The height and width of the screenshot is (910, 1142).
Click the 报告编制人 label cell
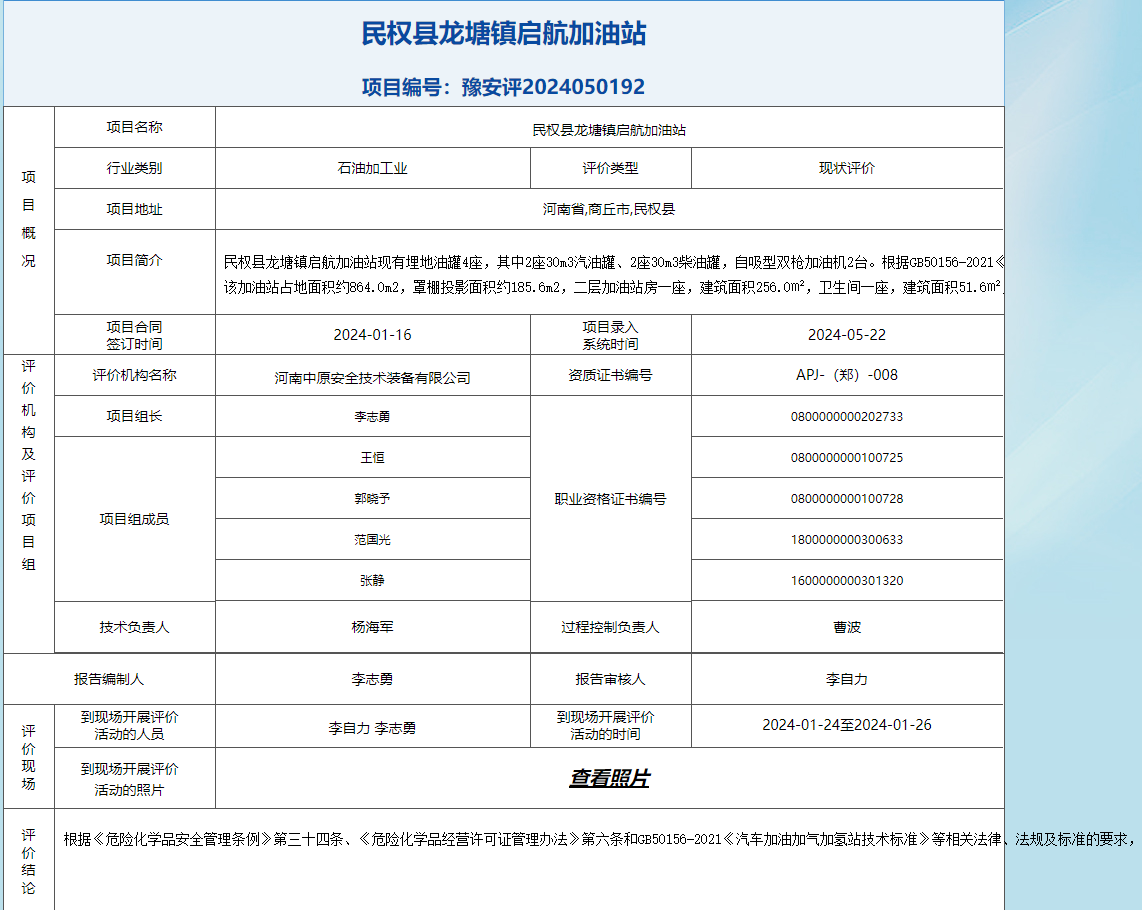pos(109,679)
